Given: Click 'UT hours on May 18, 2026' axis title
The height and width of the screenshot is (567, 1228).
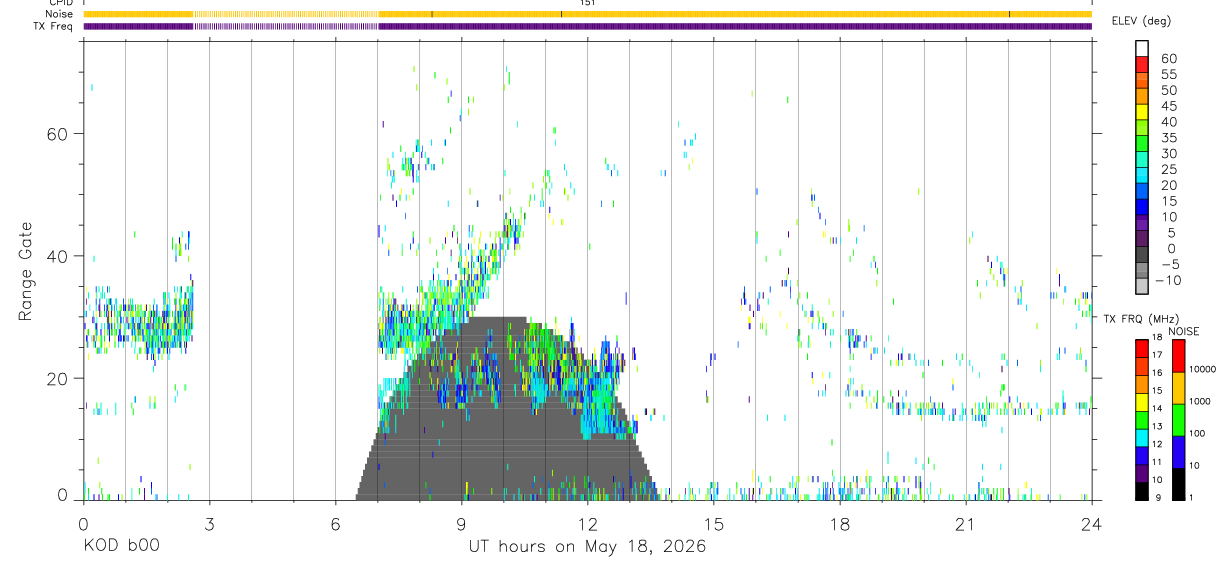Looking at the screenshot, I should click(587, 547).
